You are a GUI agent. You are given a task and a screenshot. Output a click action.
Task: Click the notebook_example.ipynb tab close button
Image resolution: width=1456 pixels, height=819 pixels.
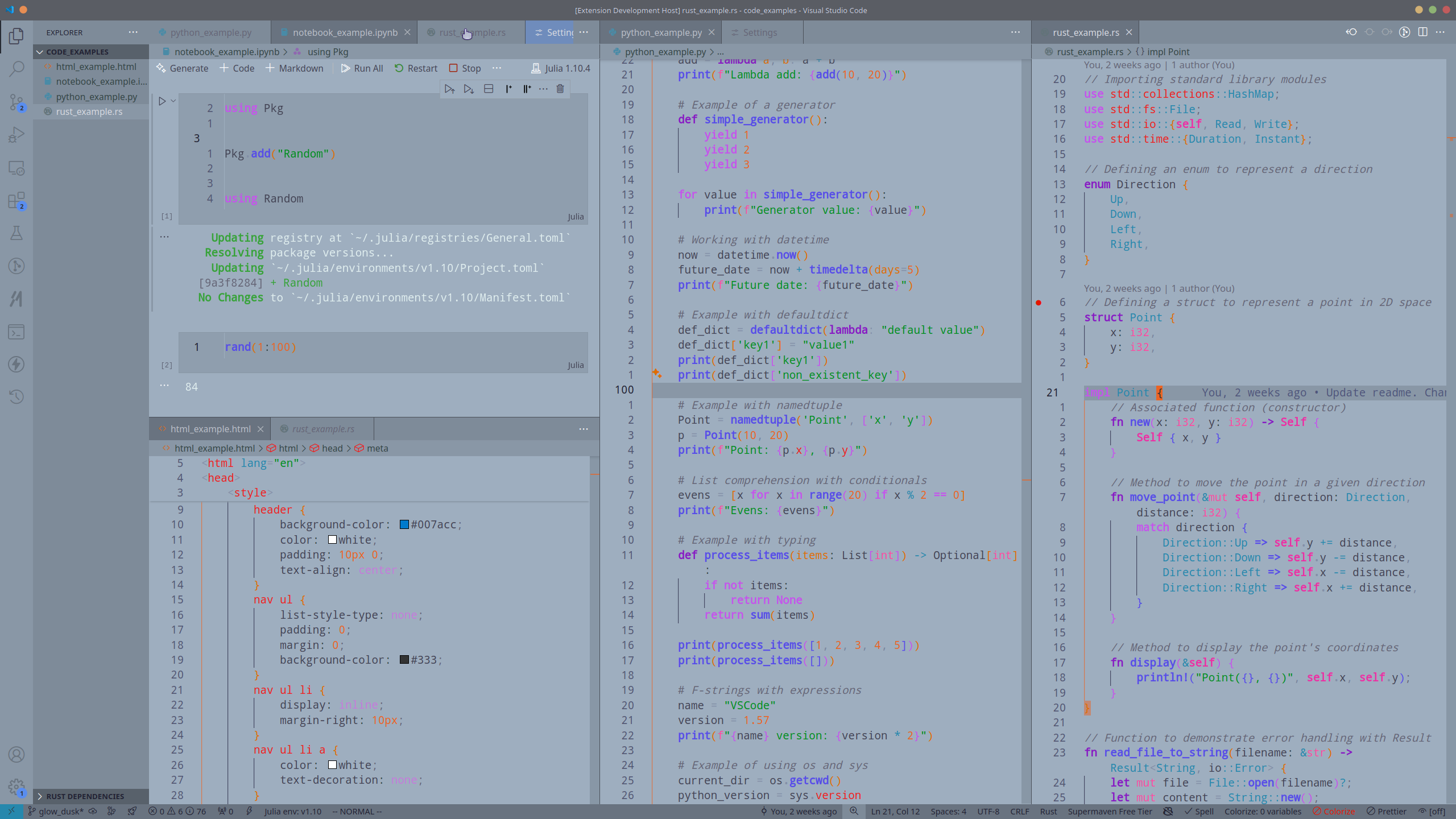[x=407, y=32]
